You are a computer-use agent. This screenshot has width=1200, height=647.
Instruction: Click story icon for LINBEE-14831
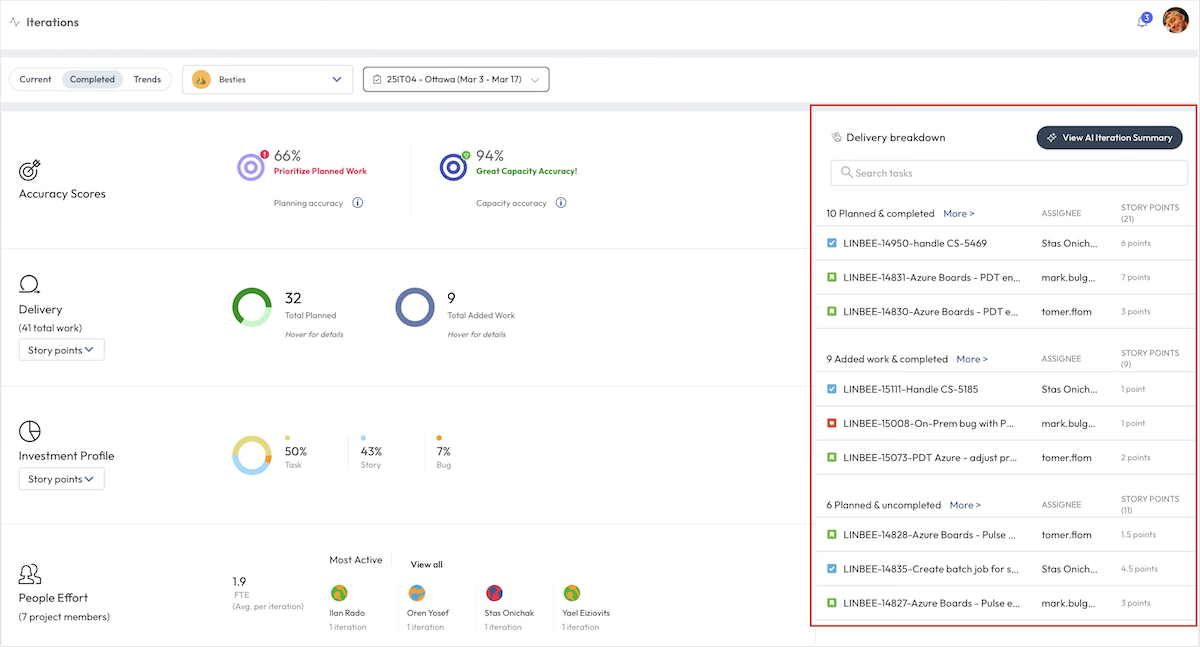click(832, 277)
